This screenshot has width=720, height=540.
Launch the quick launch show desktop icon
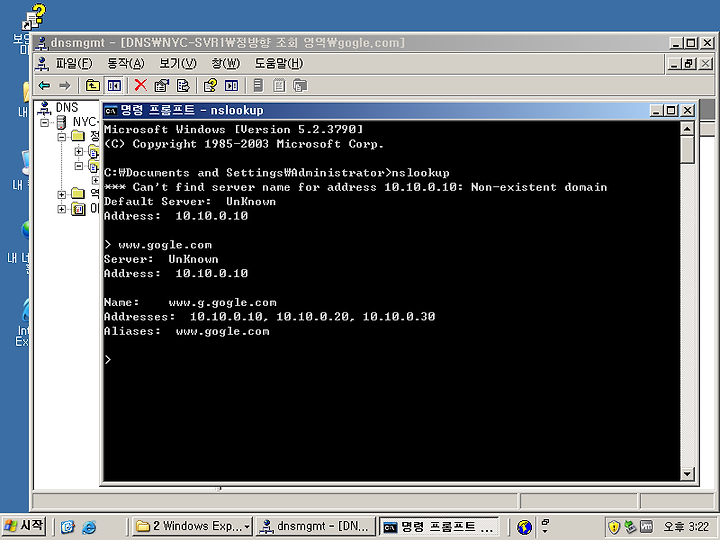68,527
